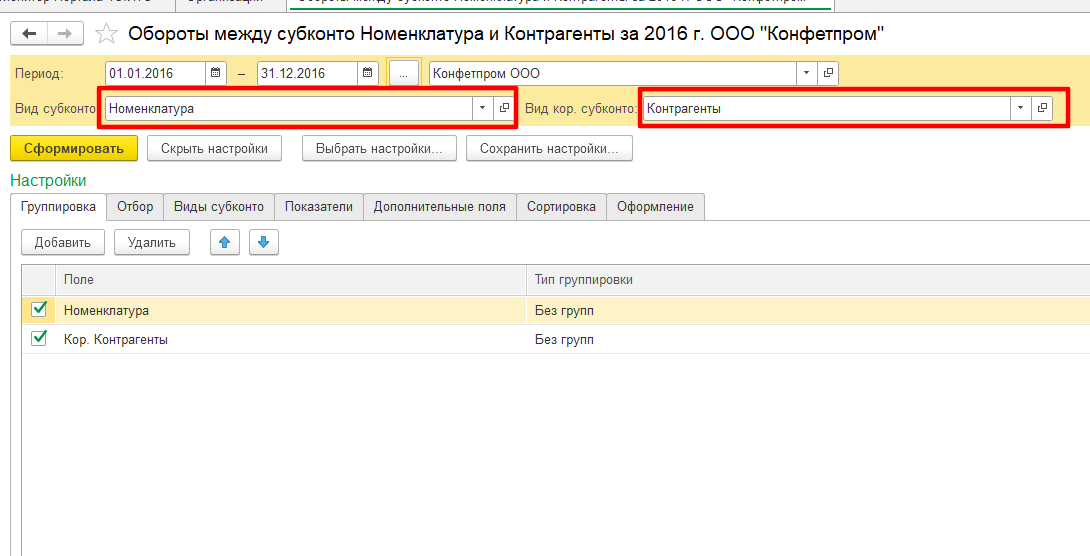Move grouping row up with blue arrow
The width and height of the screenshot is (1090, 556).
point(225,243)
